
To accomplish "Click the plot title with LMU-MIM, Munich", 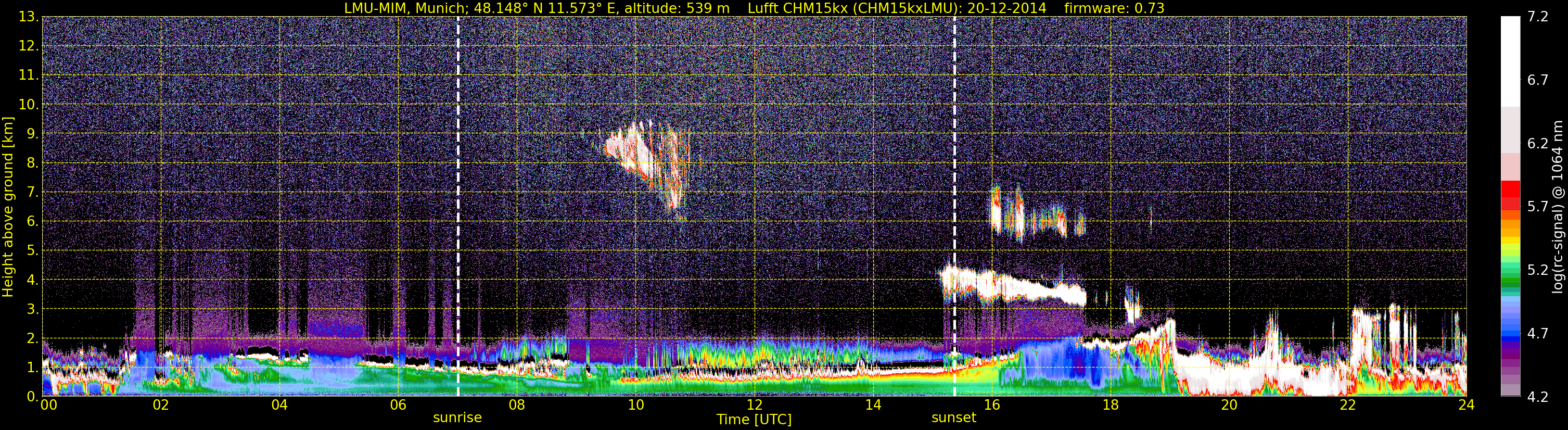I will [x=754, y=8].
